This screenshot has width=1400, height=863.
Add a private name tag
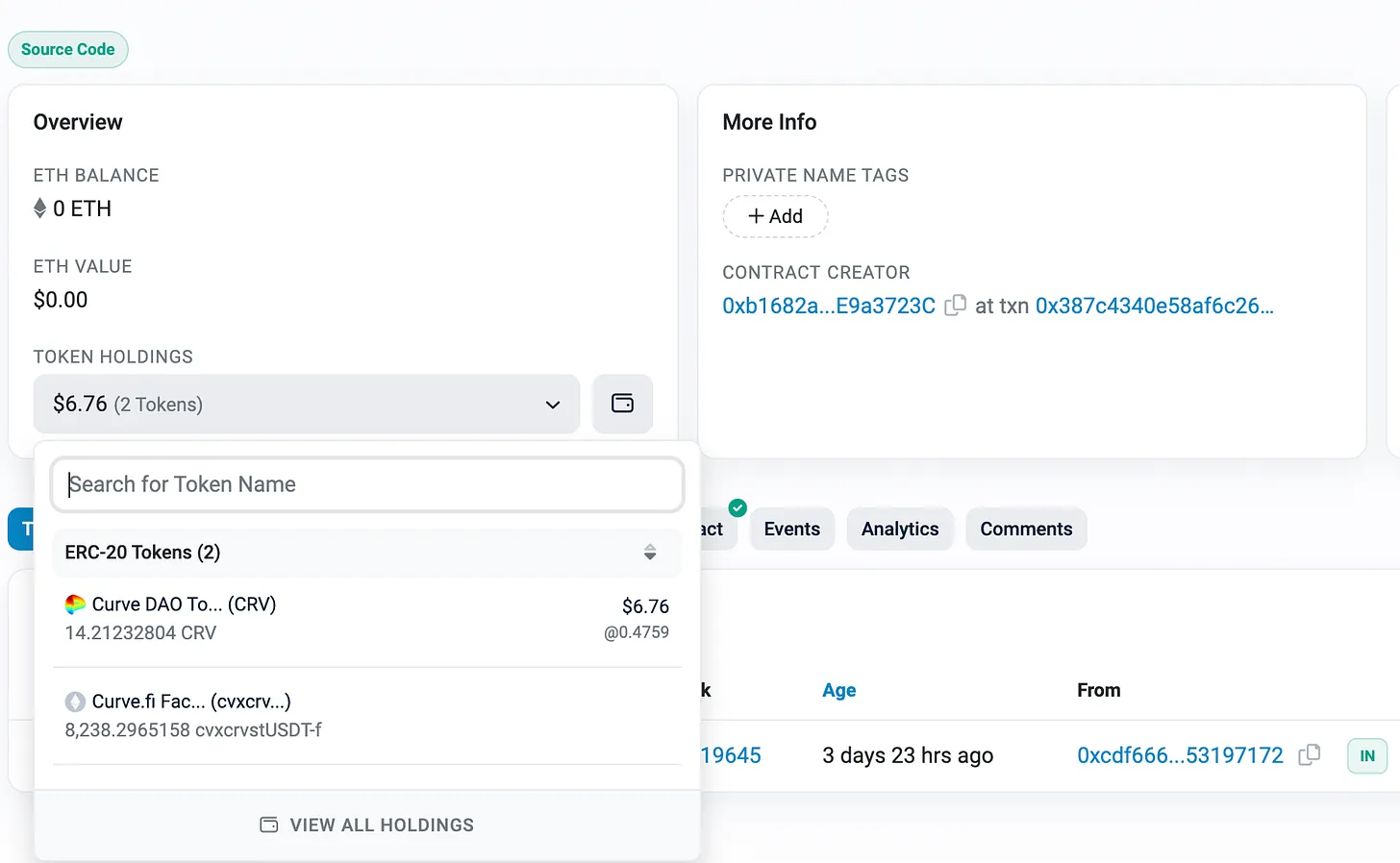click(x=775, y=216)
